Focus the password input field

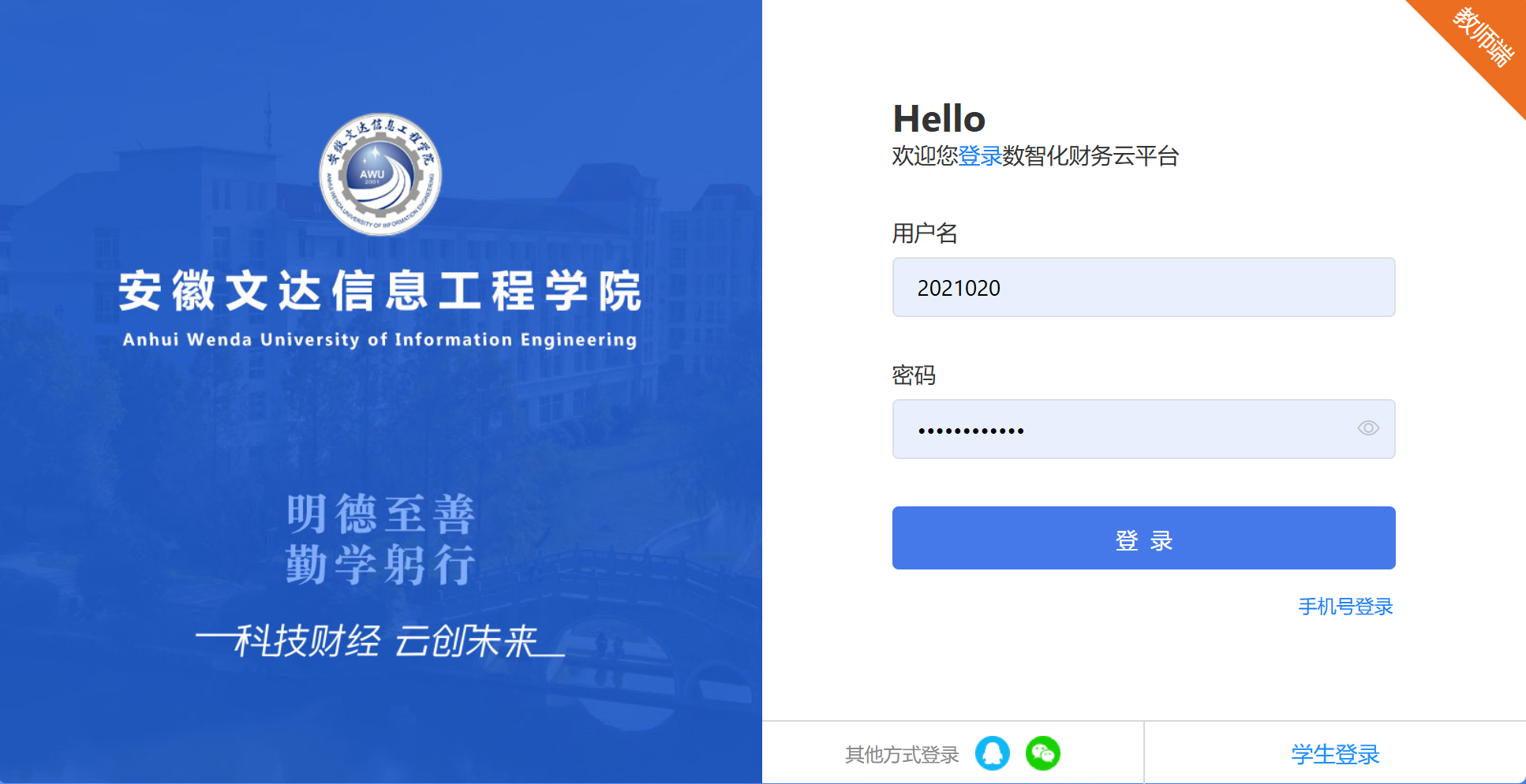(1143, 429)
